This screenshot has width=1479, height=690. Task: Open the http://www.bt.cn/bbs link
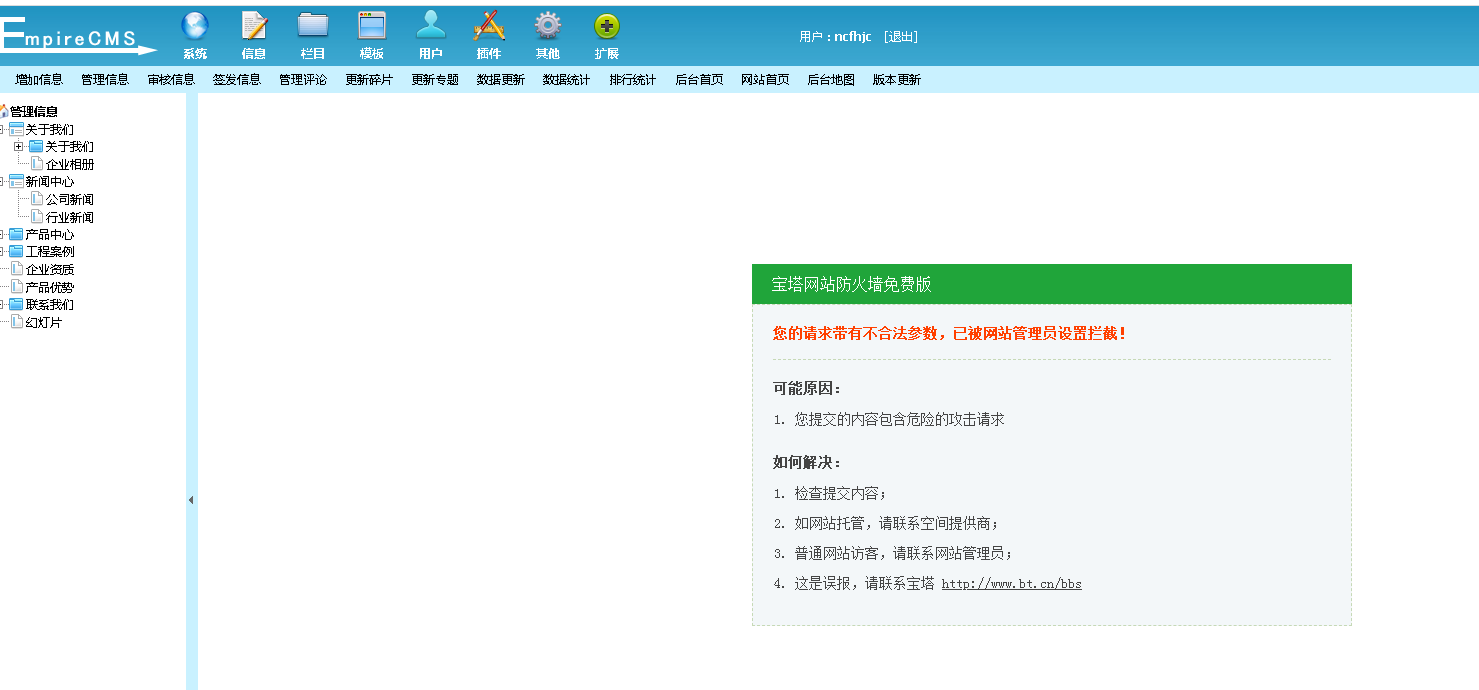click(1011, 584)
